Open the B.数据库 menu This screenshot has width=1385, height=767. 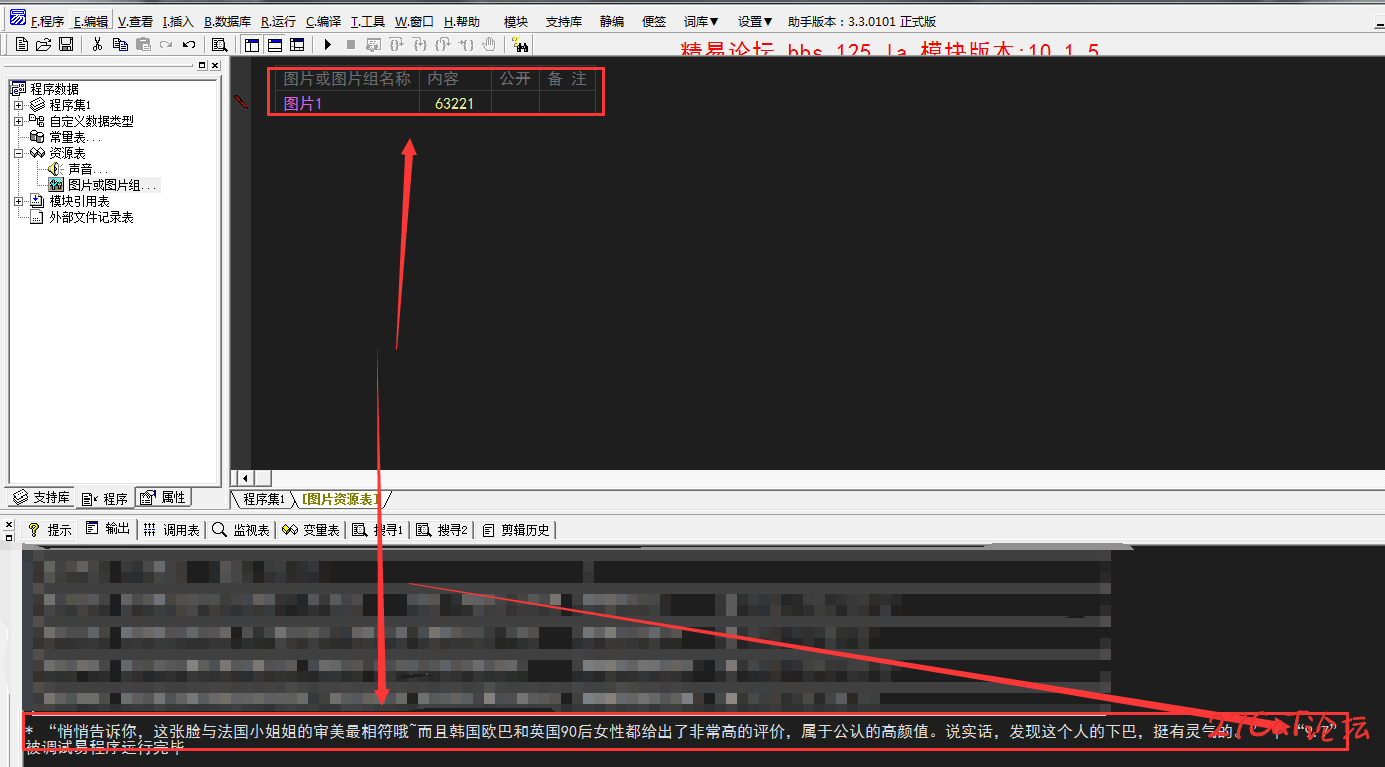[x=227, y=21]
